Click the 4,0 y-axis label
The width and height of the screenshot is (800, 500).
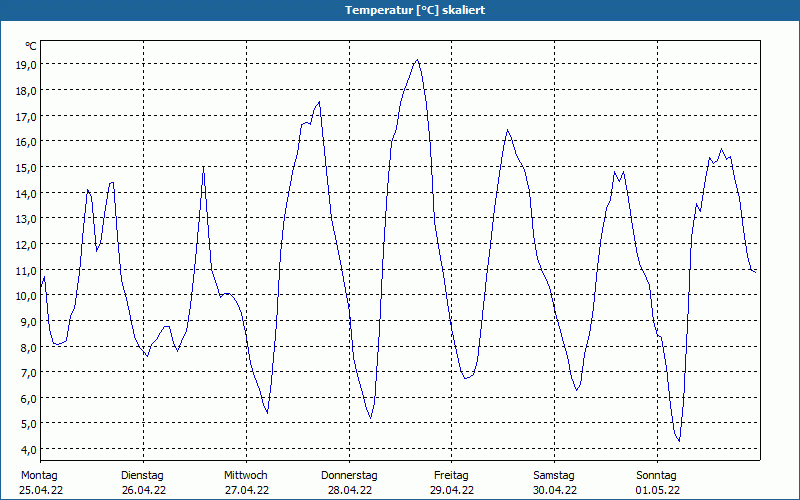28,449
